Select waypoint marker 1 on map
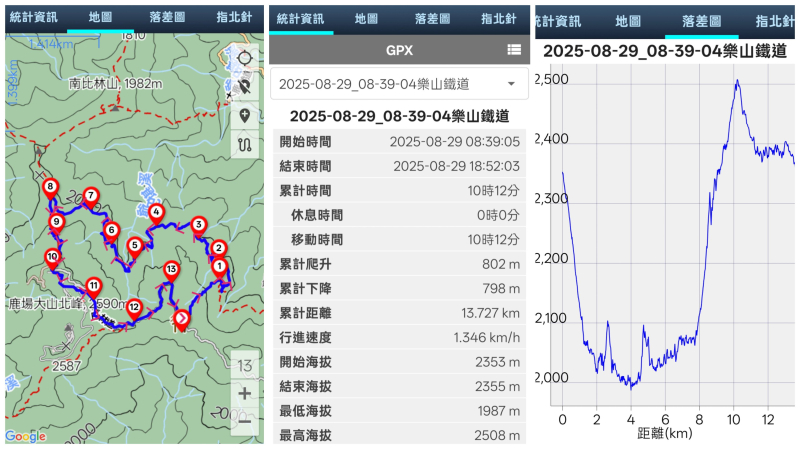Image resolution: width=800 pixels, height=449 pixels. pyautogui.click(x=219, y=268)
